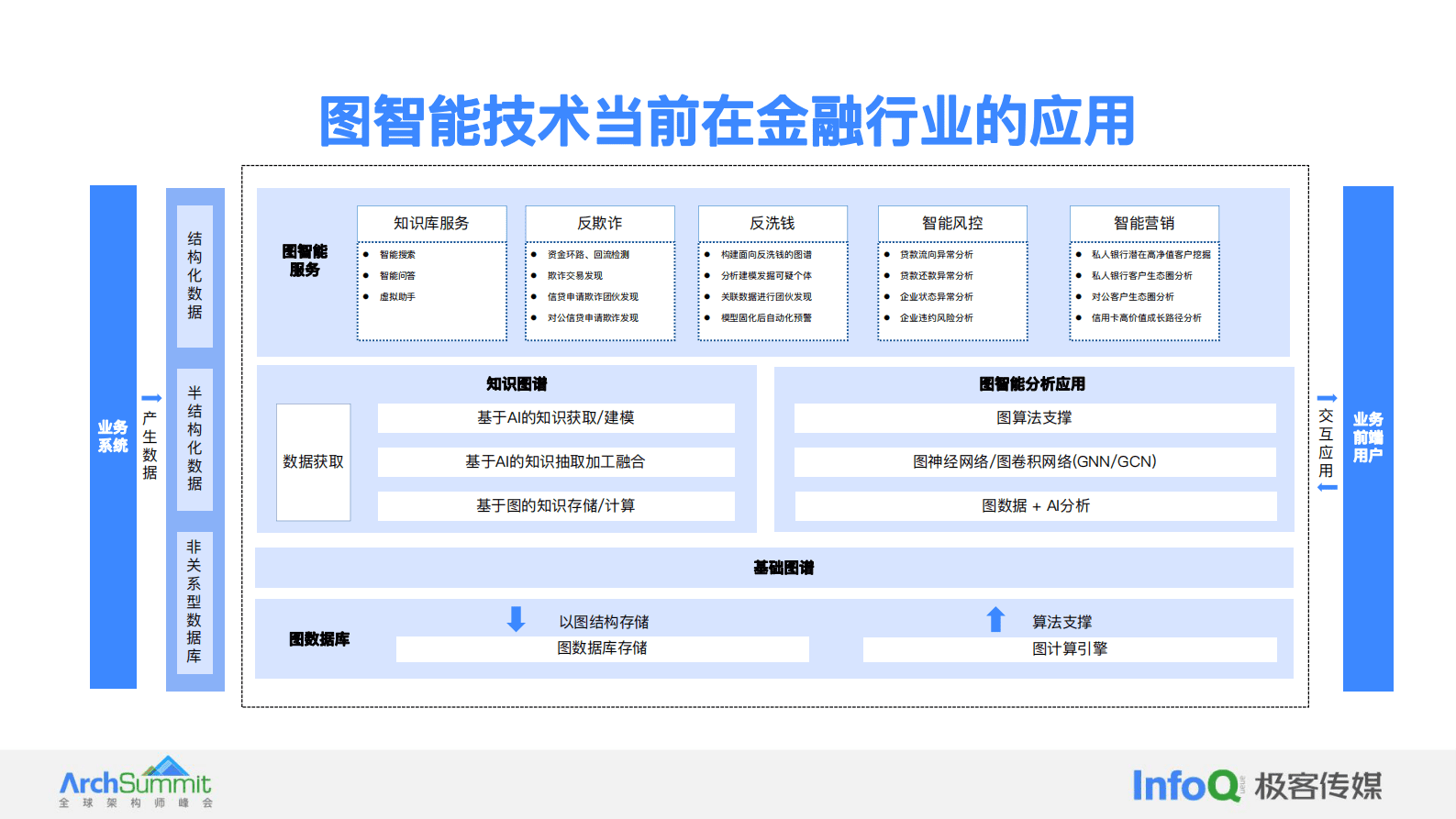Click the 全球架构师峰会 caption
The height and width of the screenshot is (819, 1456).
coord(136,802)
